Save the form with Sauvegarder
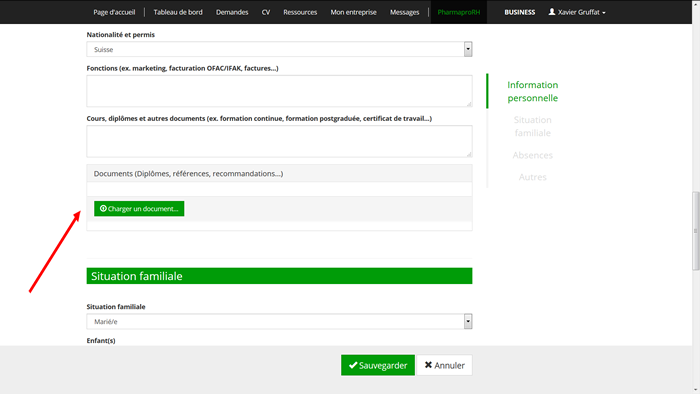 (378, 365)
